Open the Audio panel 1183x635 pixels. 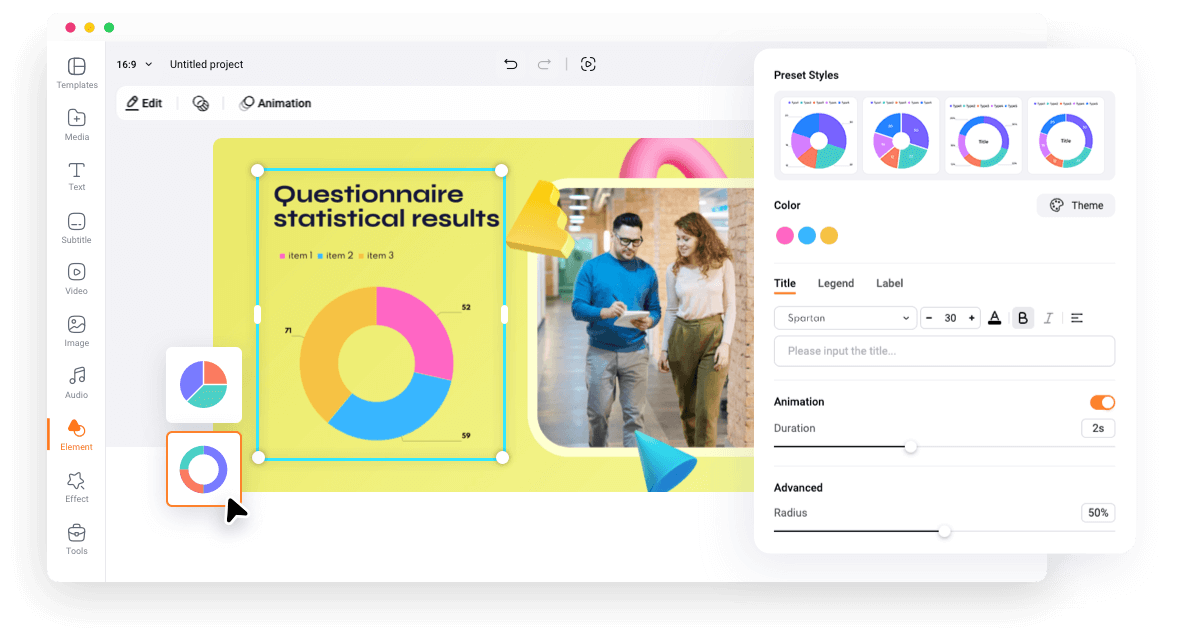(76, 384)
